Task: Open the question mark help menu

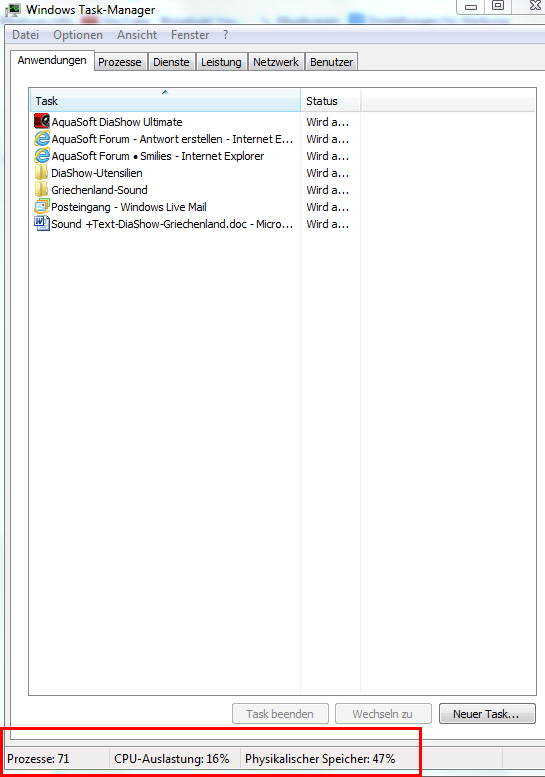Action: click(x=225, y=35)
